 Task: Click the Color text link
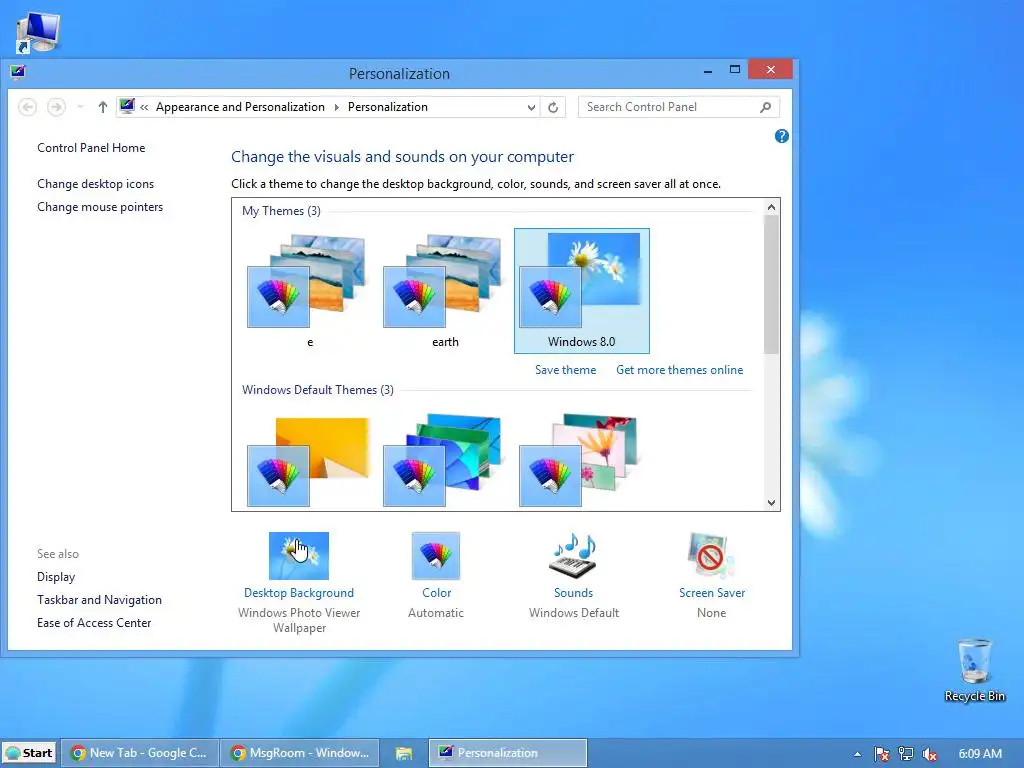[436, 592]
